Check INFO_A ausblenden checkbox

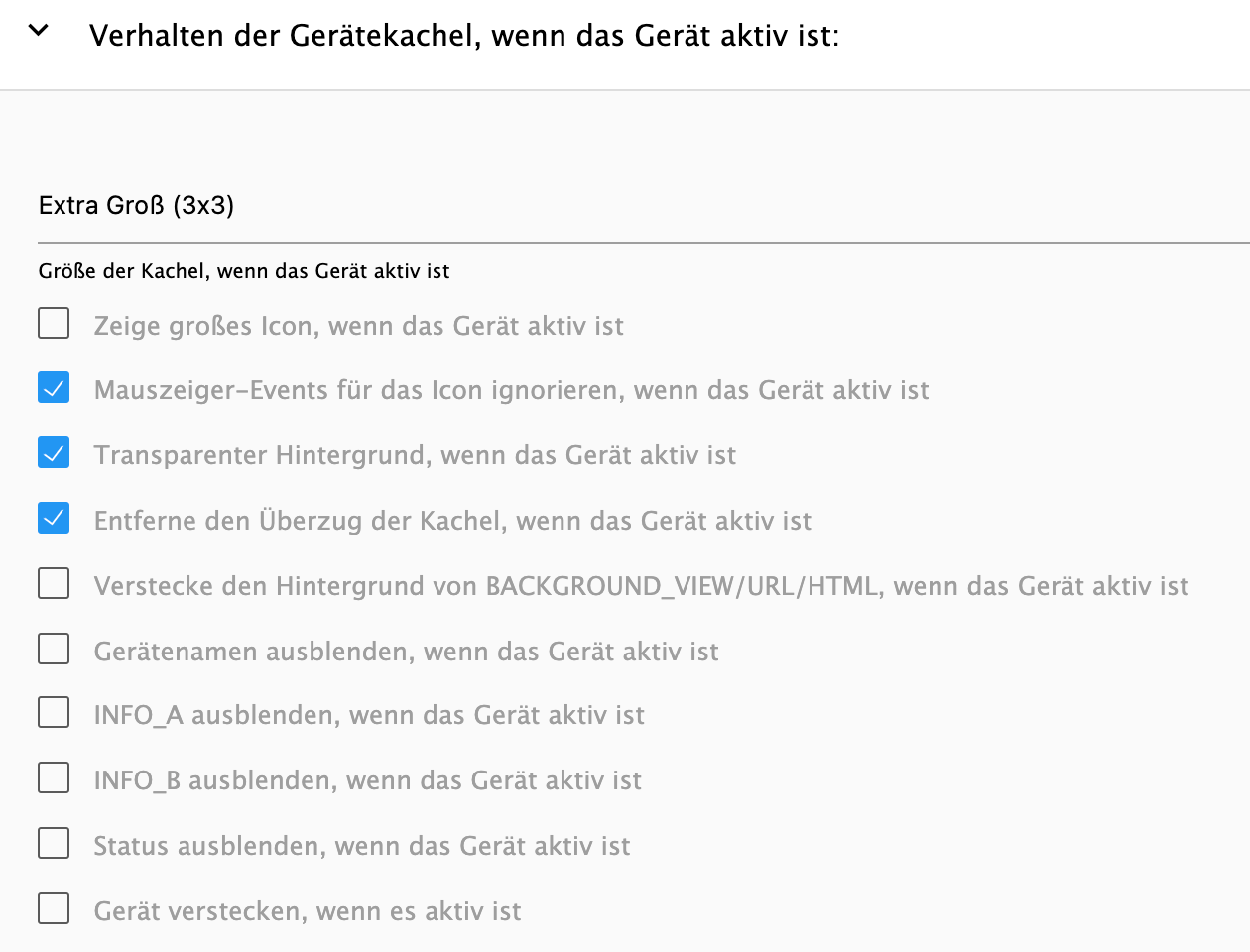[x=54, y=713]
